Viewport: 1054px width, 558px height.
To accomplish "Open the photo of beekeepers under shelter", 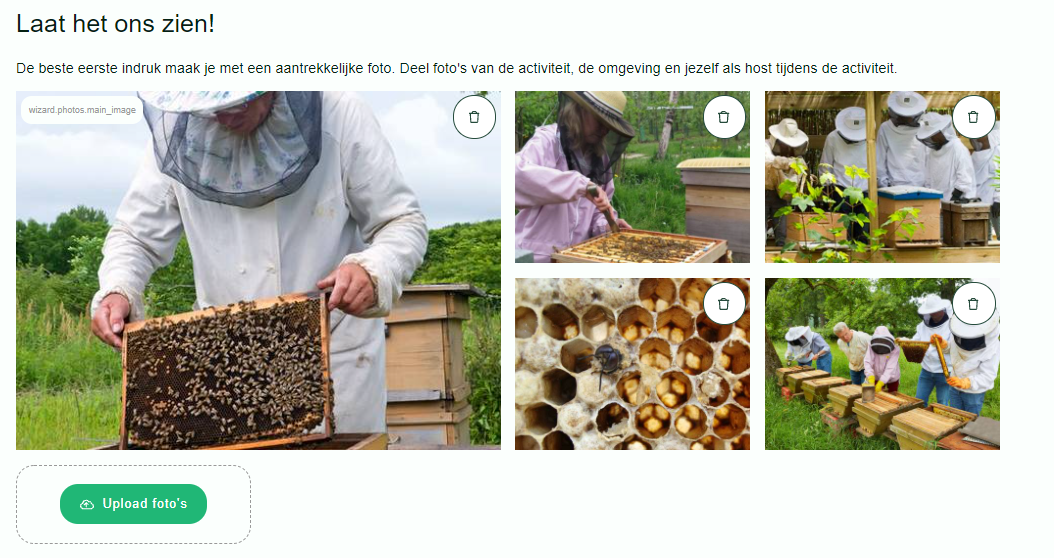I will [882, 177].
